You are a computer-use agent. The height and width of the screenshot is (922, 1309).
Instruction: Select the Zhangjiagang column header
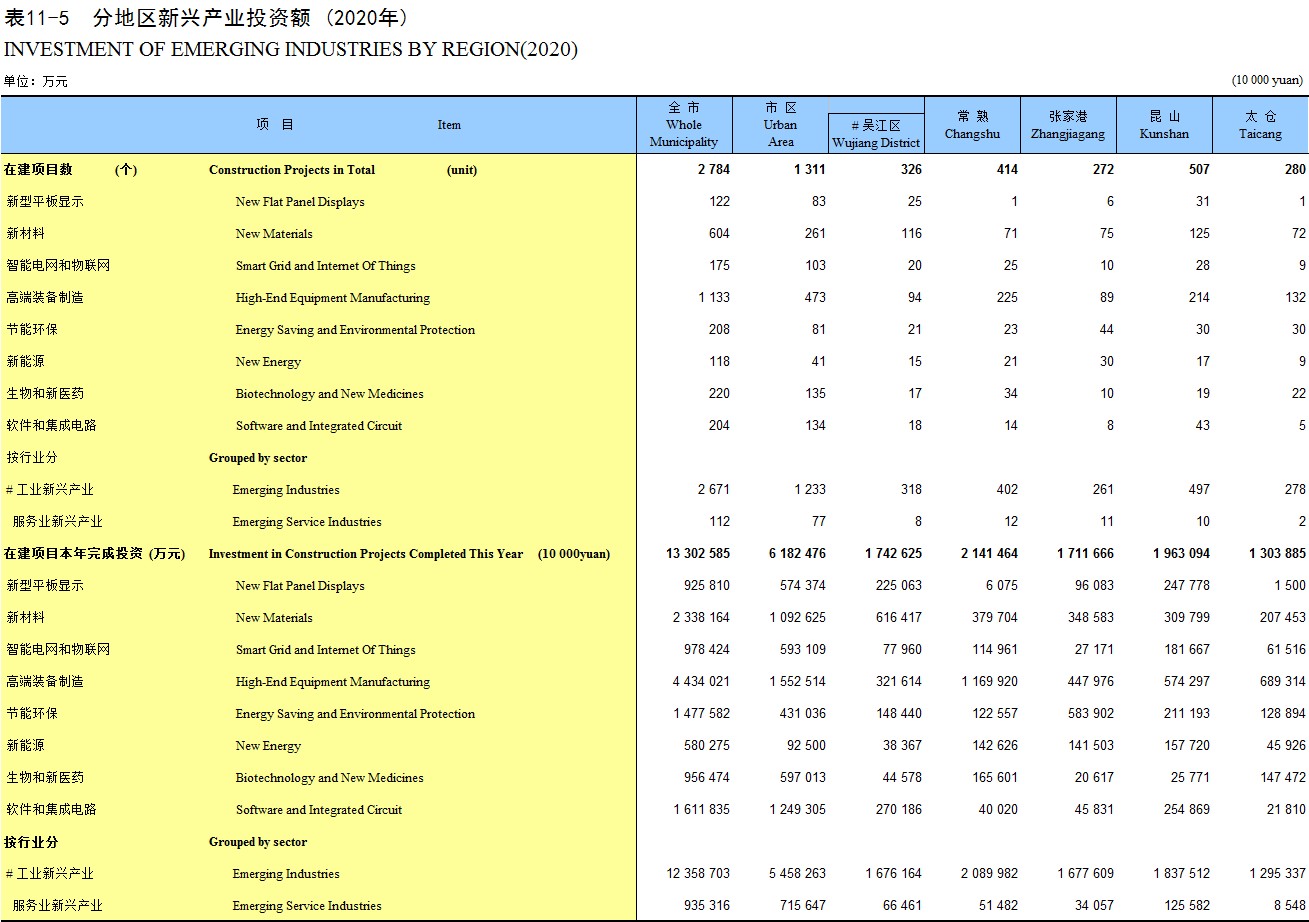[x=1068, y=125]
